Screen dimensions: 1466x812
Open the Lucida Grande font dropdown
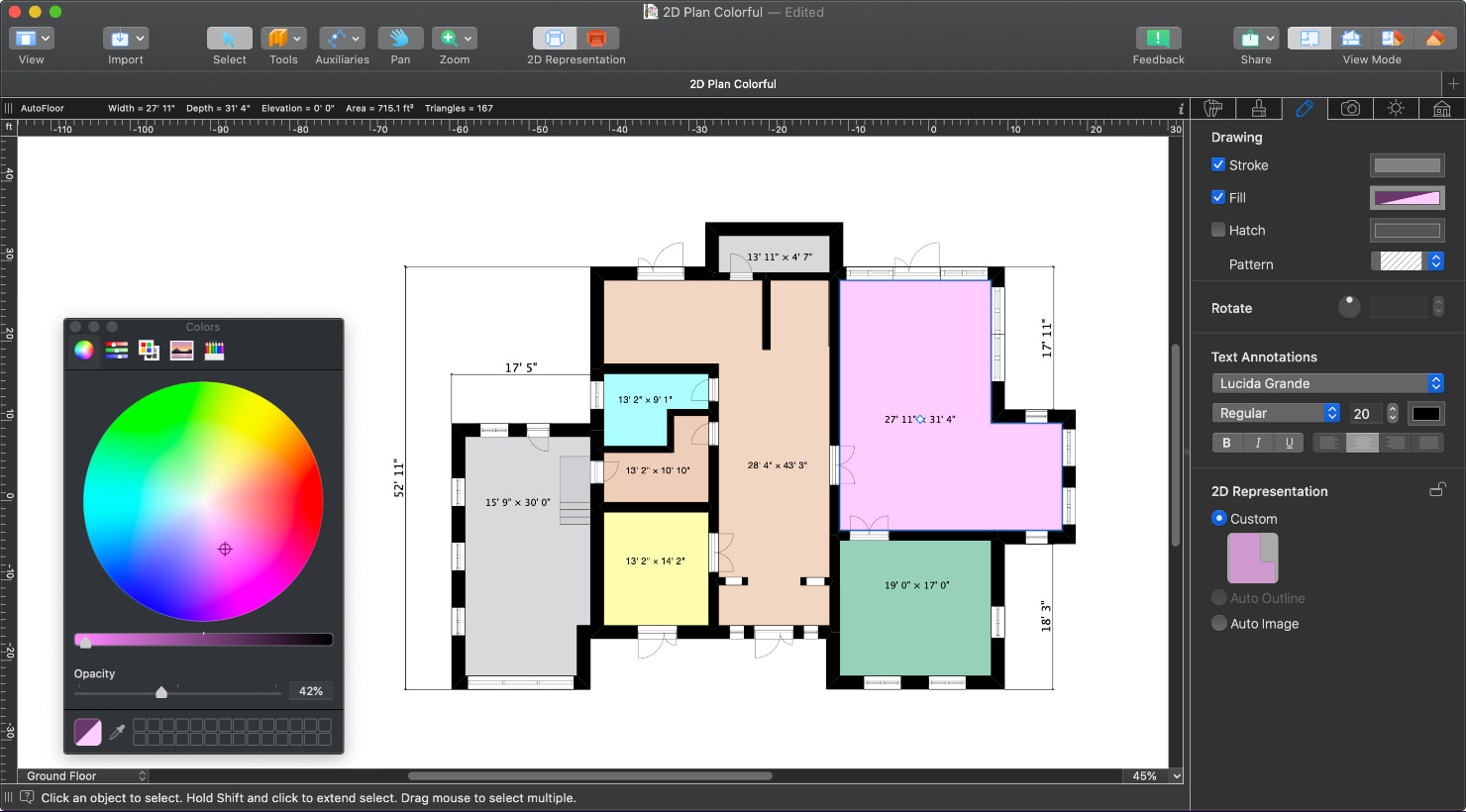pos(1327,383)
